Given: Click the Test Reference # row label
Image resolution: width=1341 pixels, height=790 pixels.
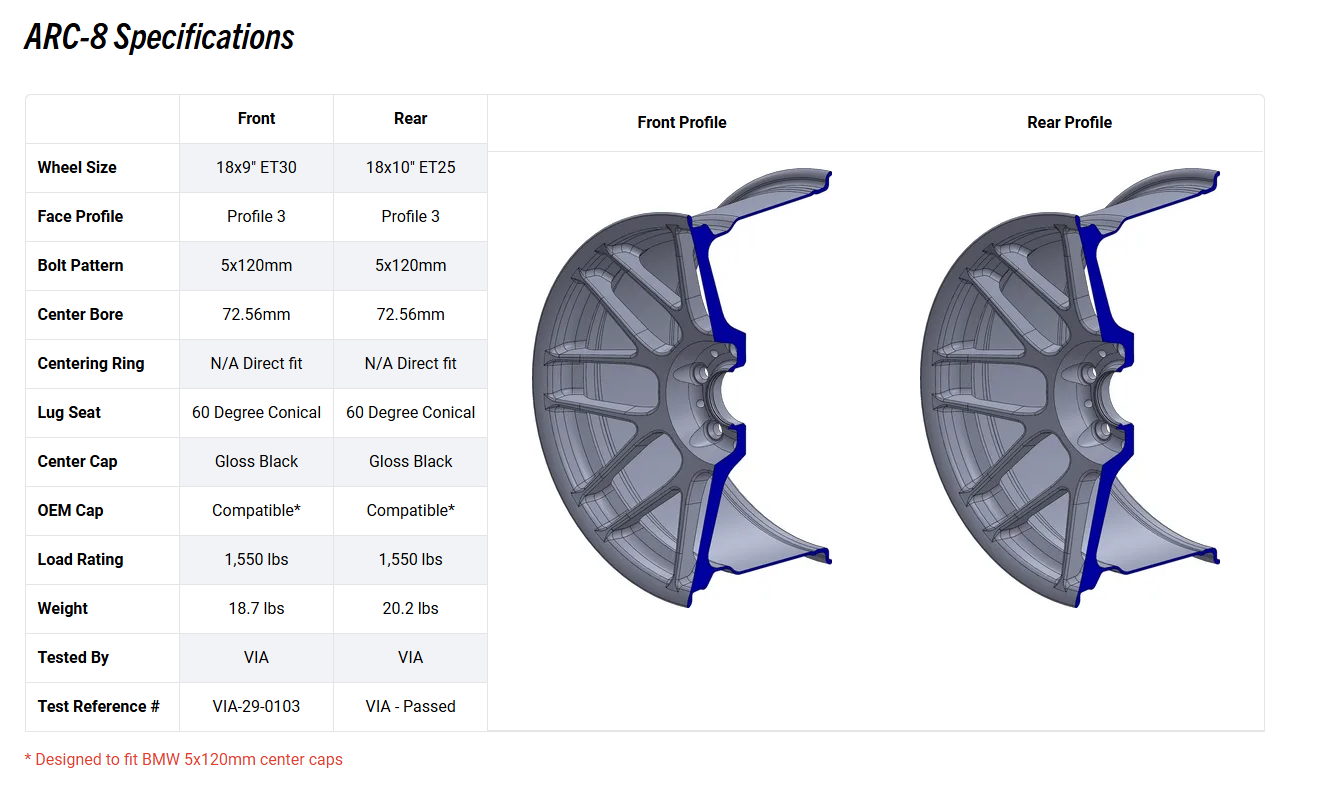Looking at the screenshot, I should coord(98,706).
